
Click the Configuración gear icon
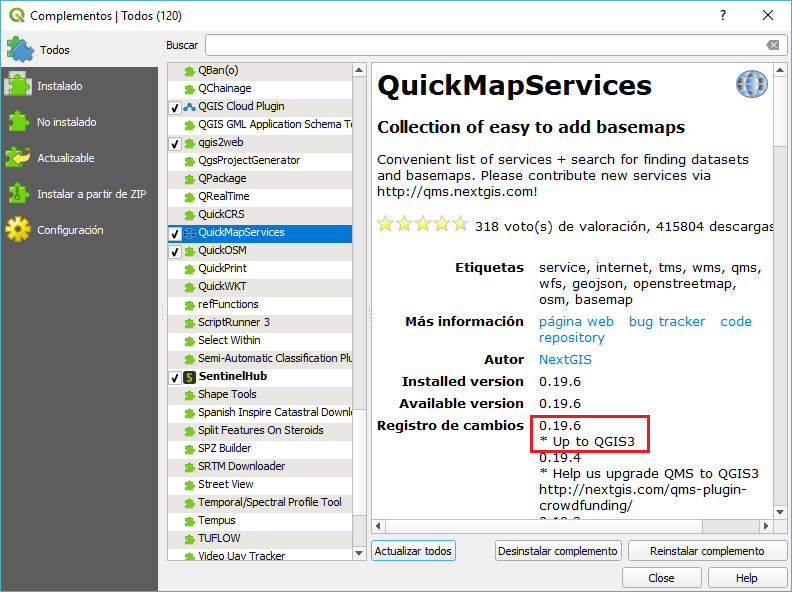18,229
